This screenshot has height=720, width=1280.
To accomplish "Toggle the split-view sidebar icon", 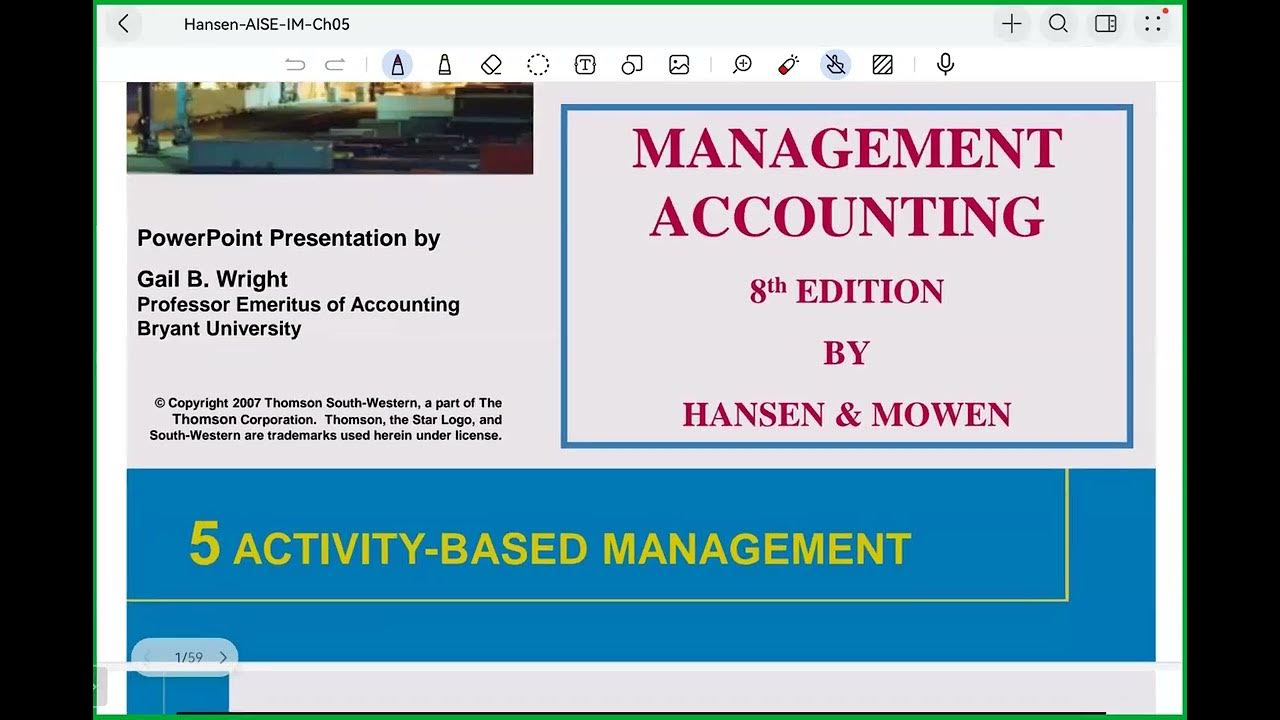I will [1106, 24].
